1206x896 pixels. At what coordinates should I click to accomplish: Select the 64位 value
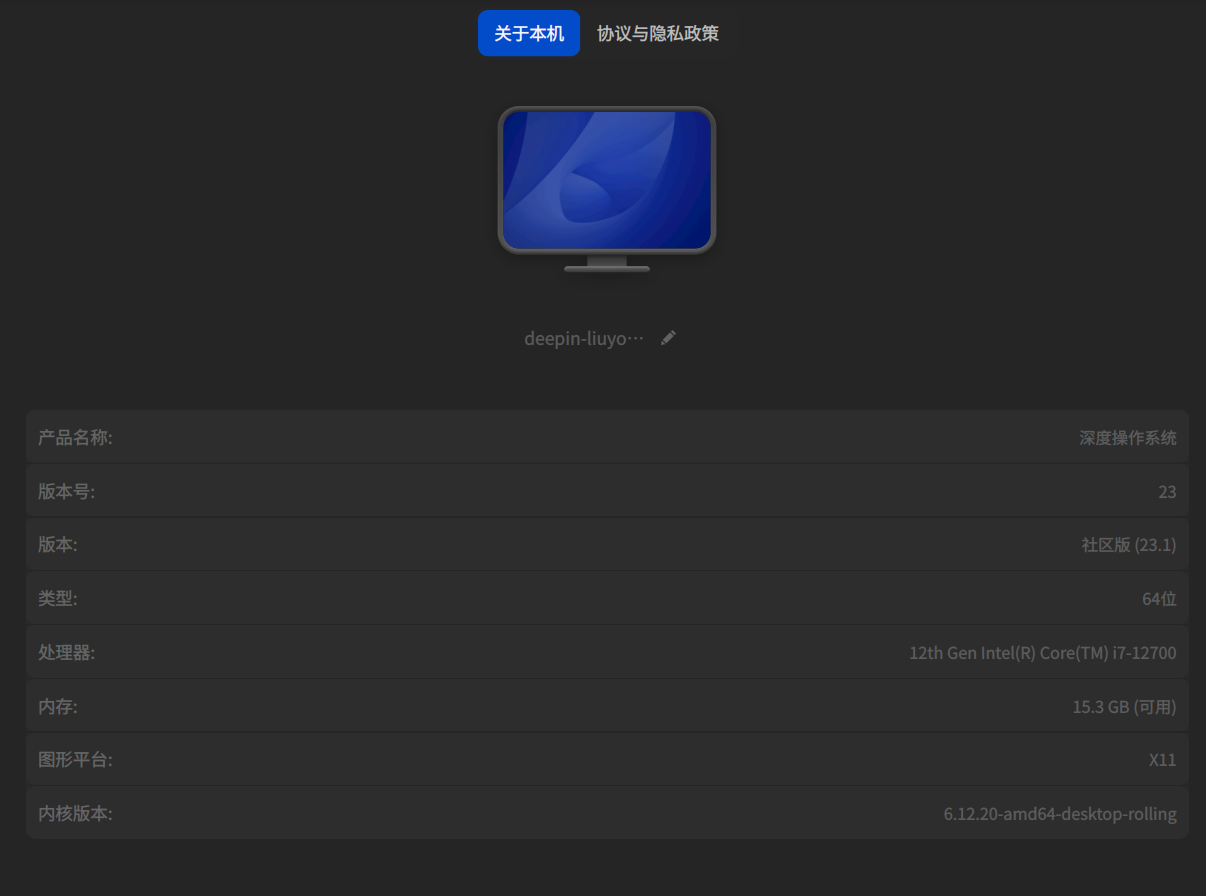click(x=1159, y=599)
